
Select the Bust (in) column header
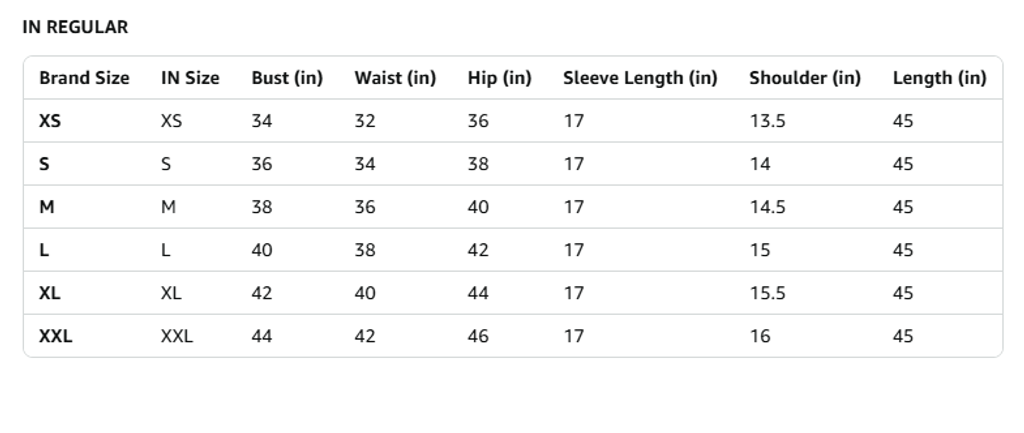pos(287,78)
